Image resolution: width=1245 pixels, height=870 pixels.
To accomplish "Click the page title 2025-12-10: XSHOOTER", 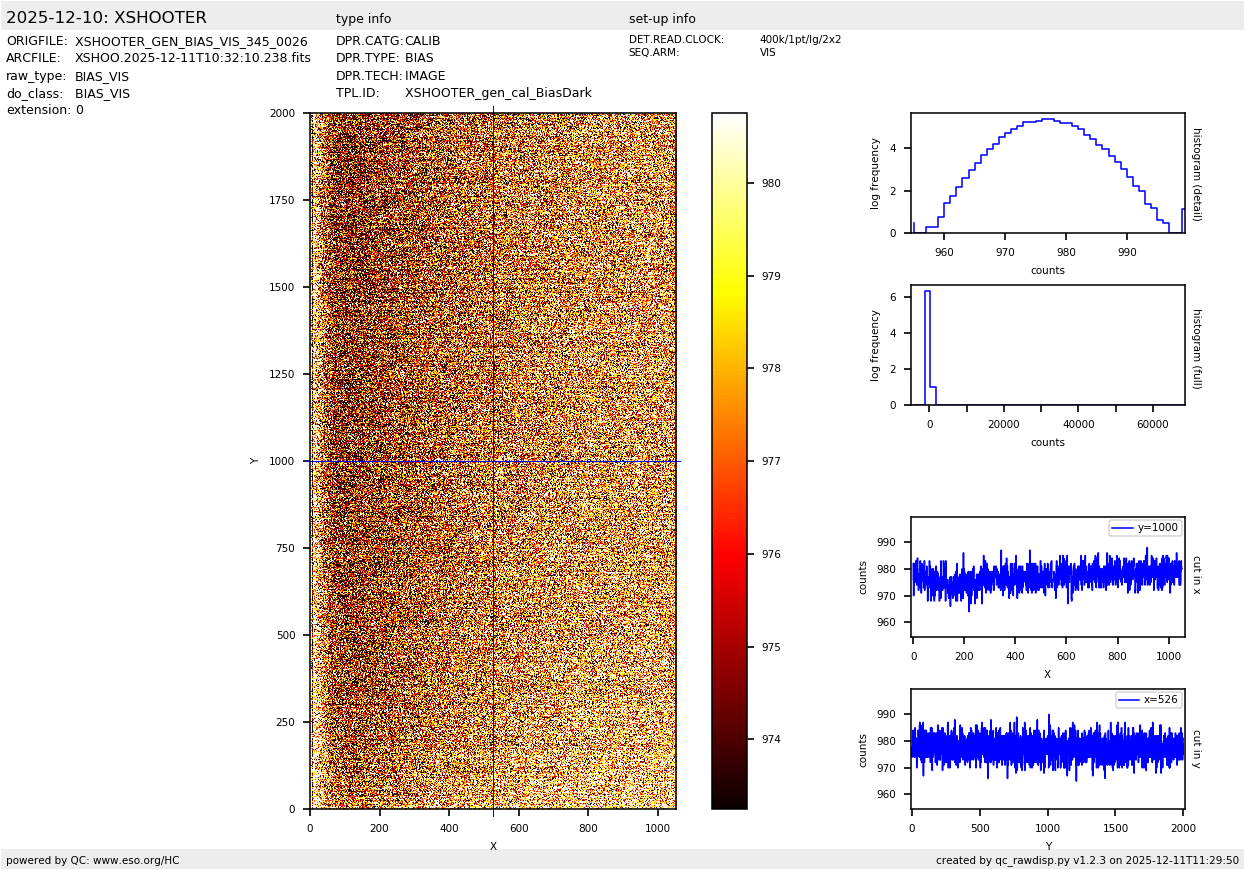I will tap(106, 18).
